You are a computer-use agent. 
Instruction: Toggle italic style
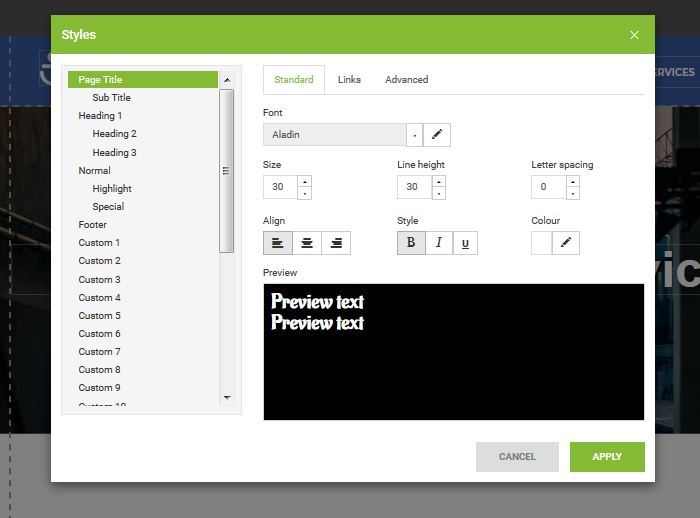pyautogui.click(x=438, y=243)
